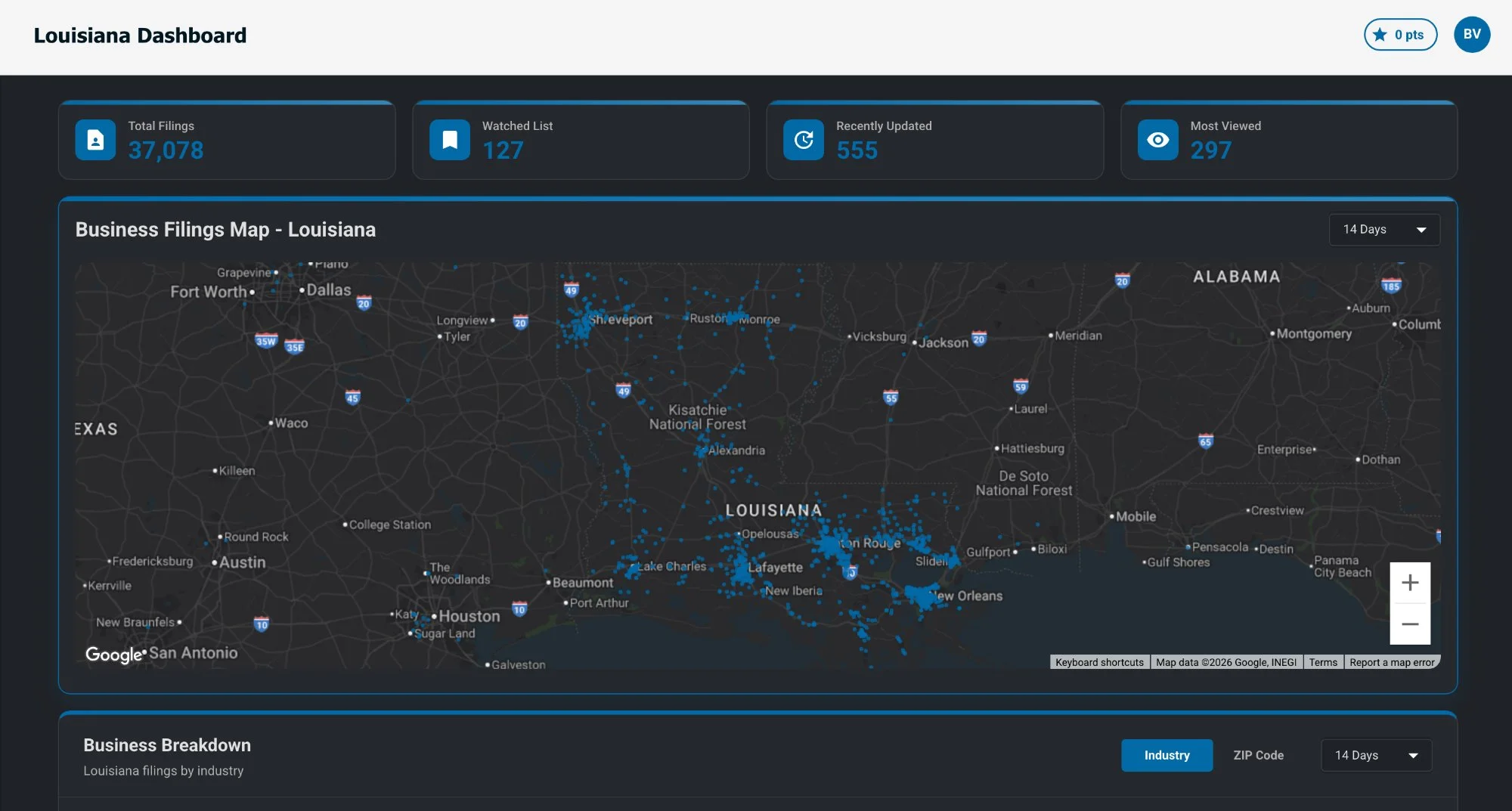Click the Total Filings document icon

(95, 140)
